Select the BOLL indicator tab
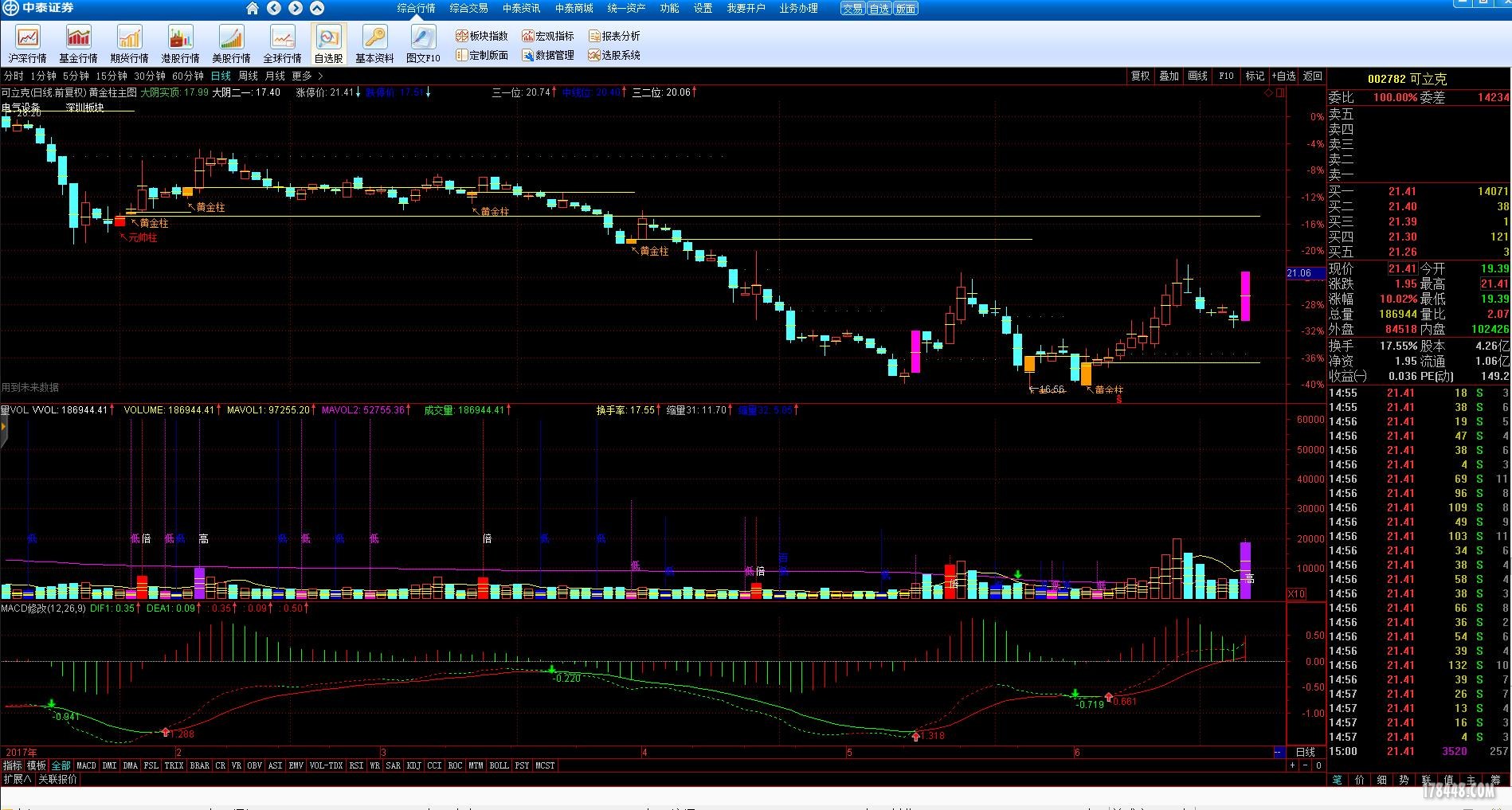This screenshot has width=1512, height=810. click(499, 765)
